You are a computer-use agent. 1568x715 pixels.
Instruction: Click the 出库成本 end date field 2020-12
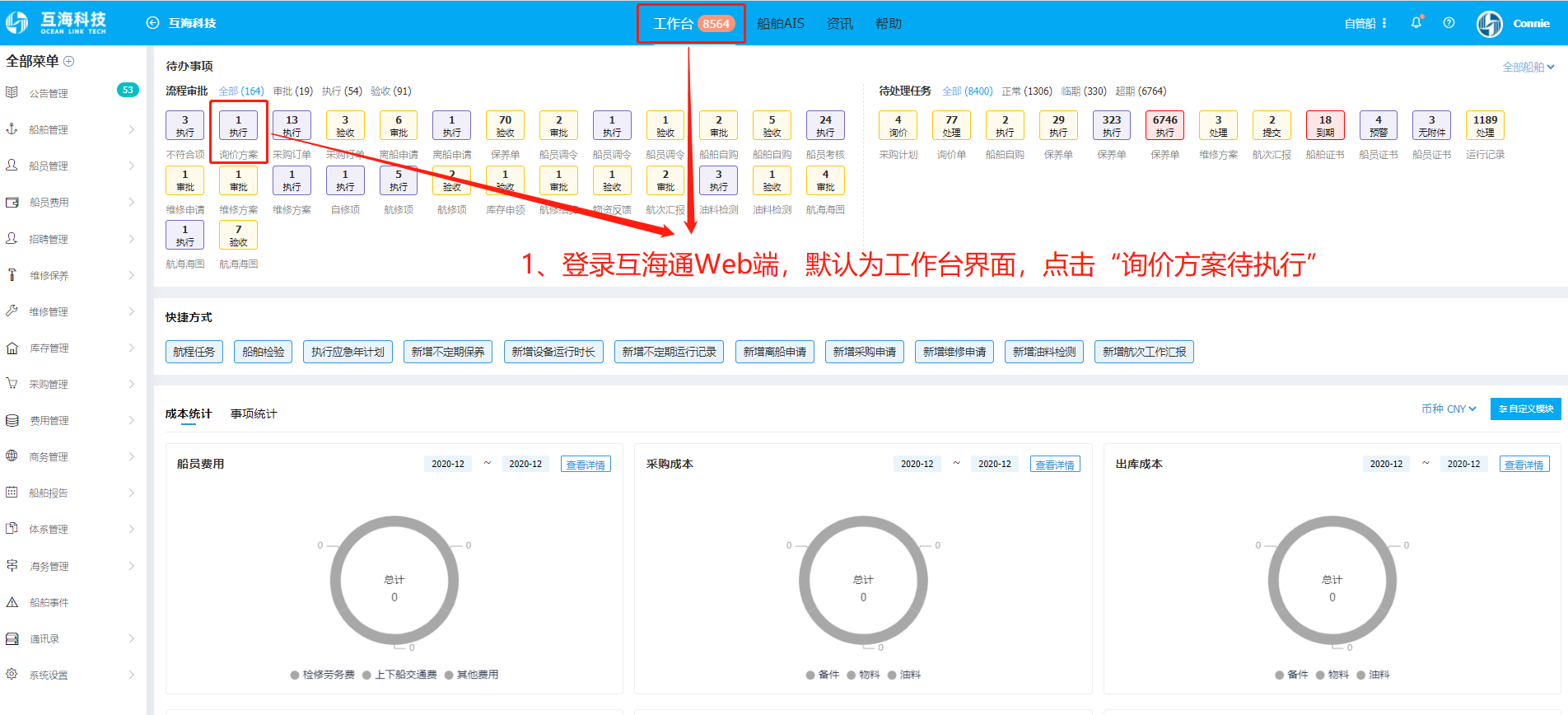[1463, 464]
